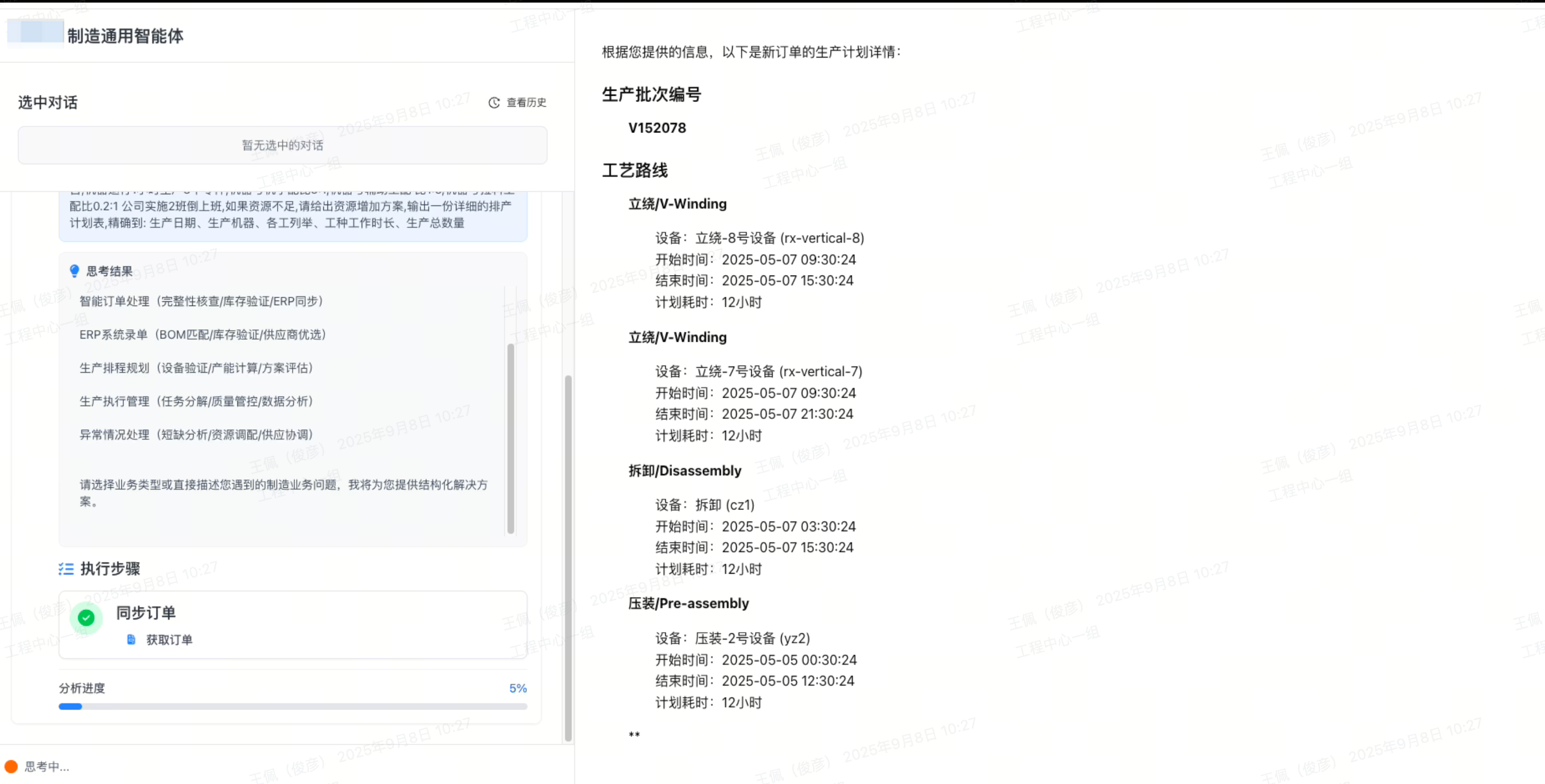Image resolution: width=1545 pixels, height=784 pixels.
Task: Select 智能订单处理 option
Action: [201, 301]
